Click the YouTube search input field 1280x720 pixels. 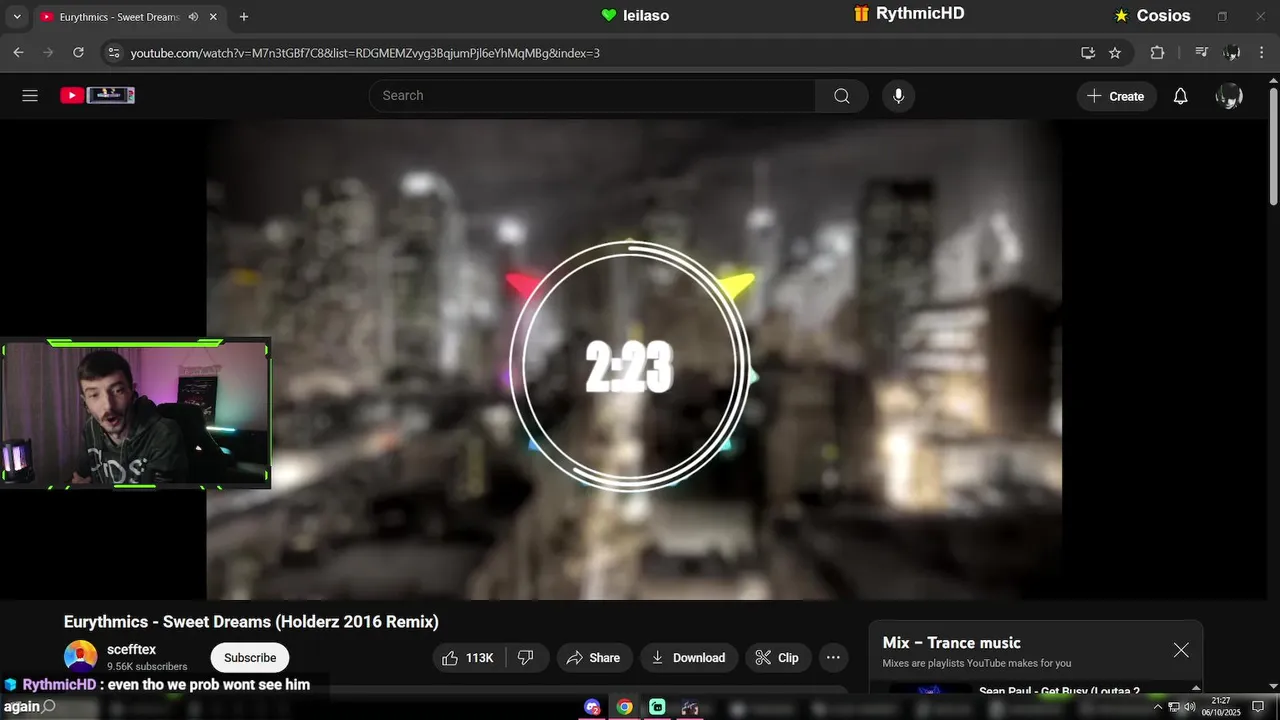click(592, 96)
